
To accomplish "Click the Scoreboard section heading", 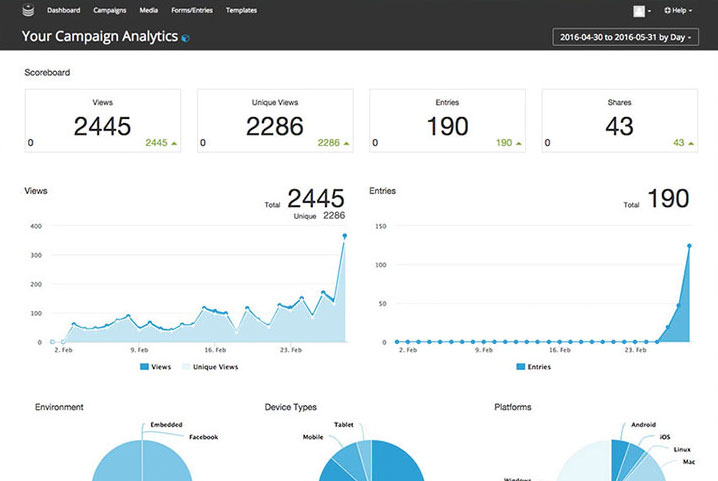I will point(47,72).
